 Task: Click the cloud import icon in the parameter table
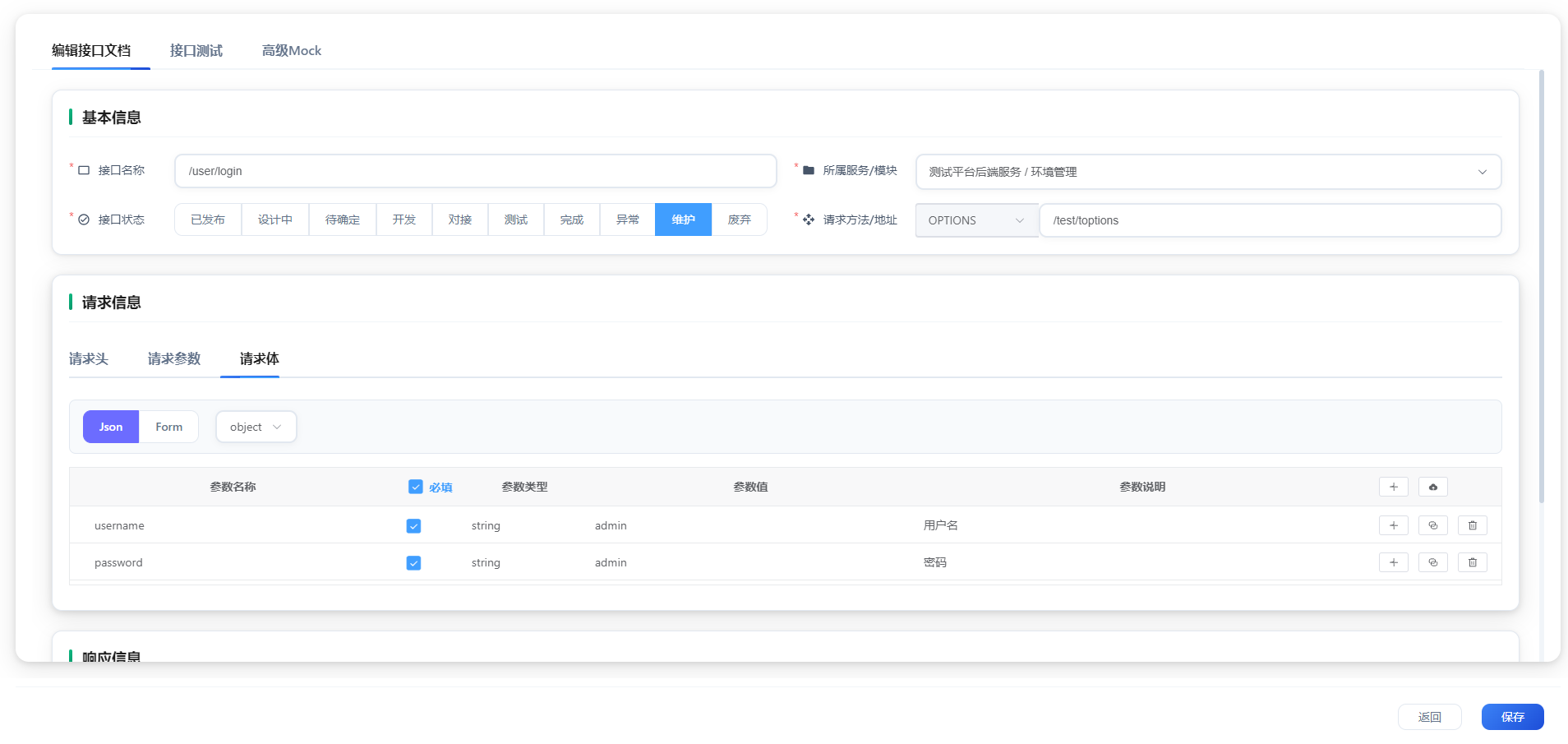(1432, 486)
